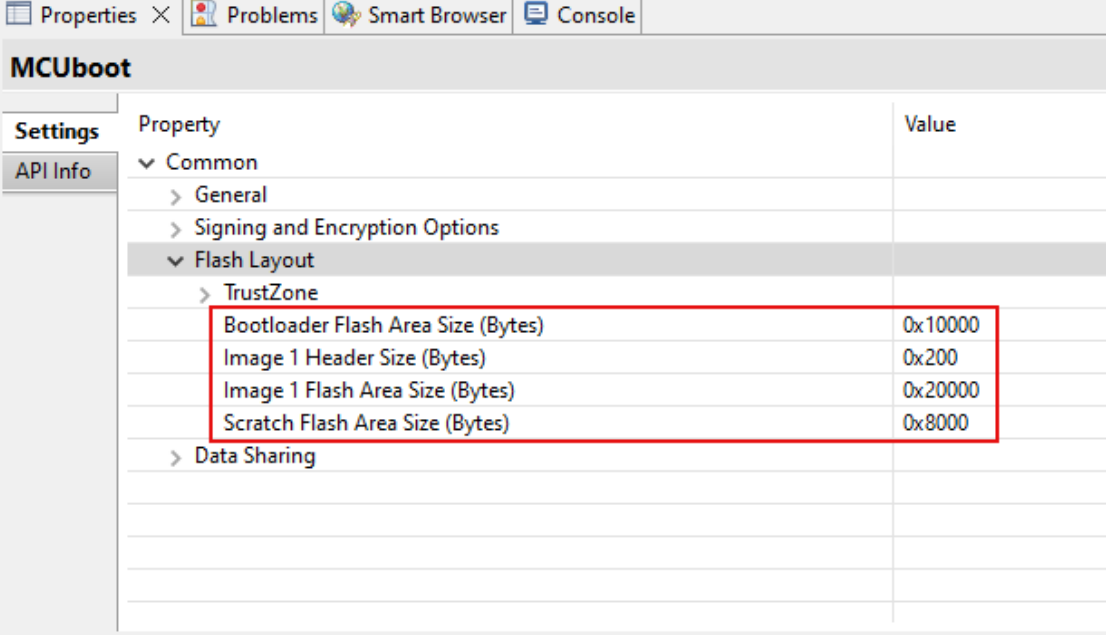The width and height of the screenshot is (1116, 635).
Task: Expand Signing and Encryption Options
Action: click(175, 227)
